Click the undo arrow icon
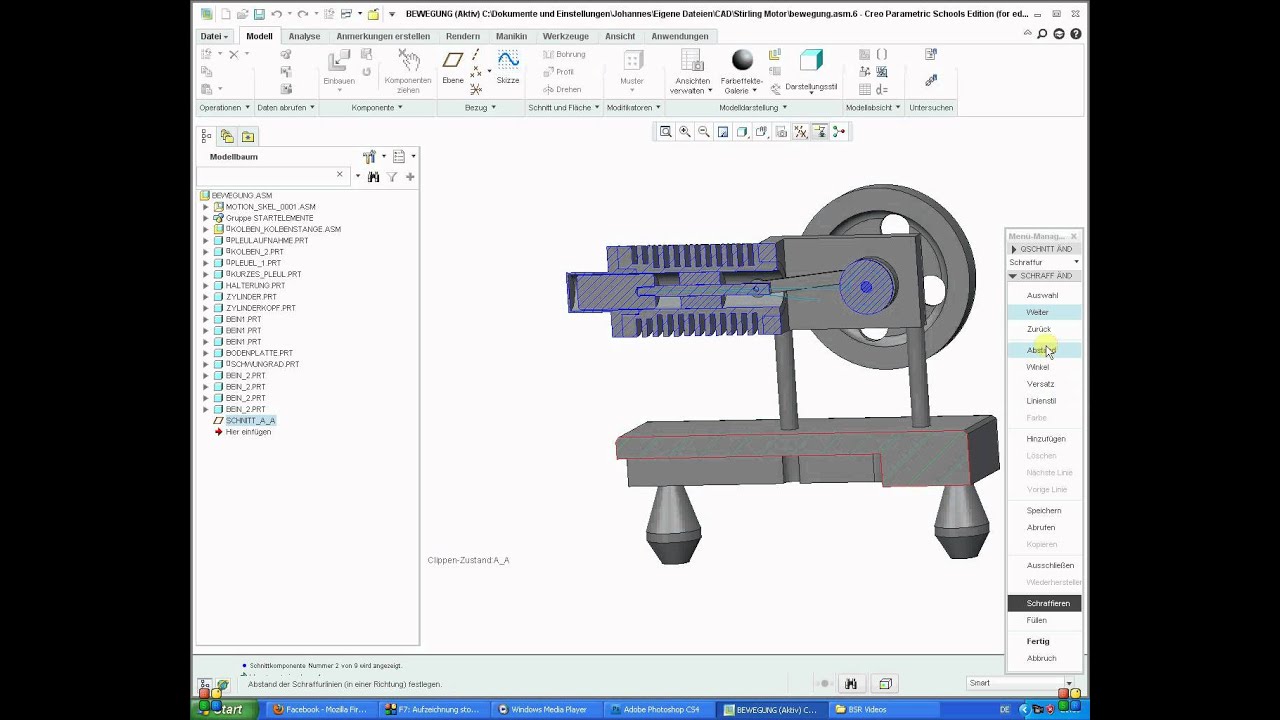 (276, 14)
